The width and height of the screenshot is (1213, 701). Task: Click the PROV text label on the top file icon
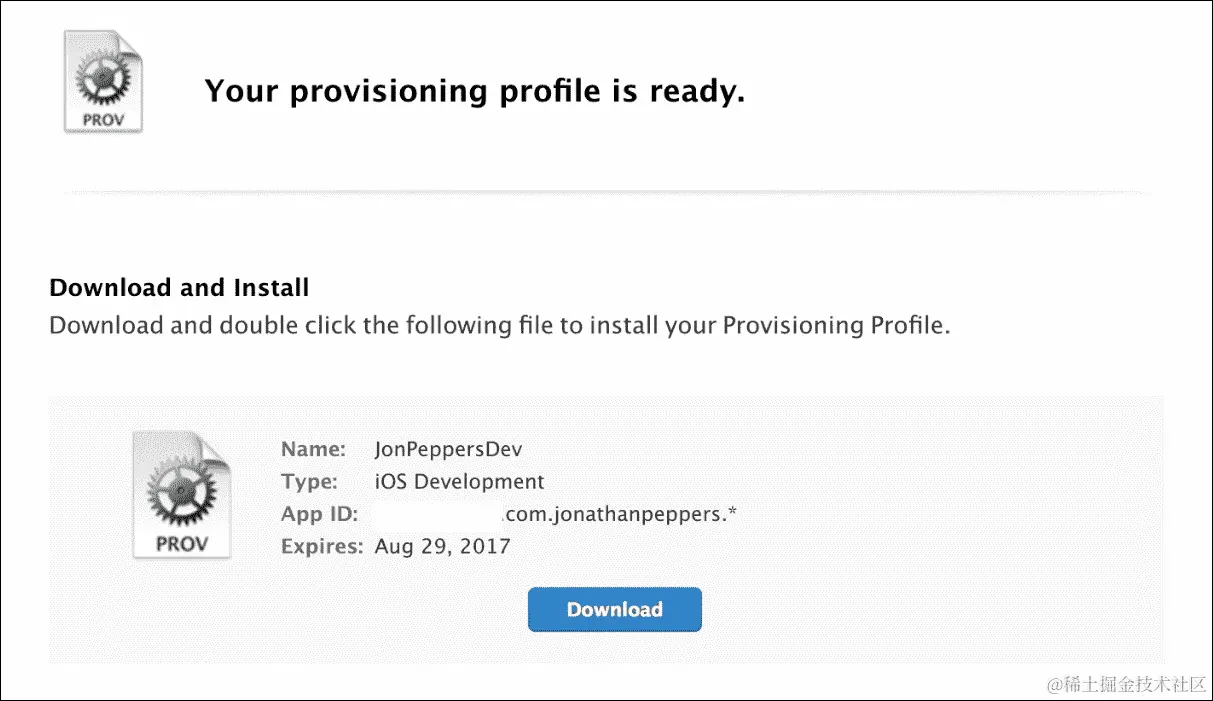point(102,117)
